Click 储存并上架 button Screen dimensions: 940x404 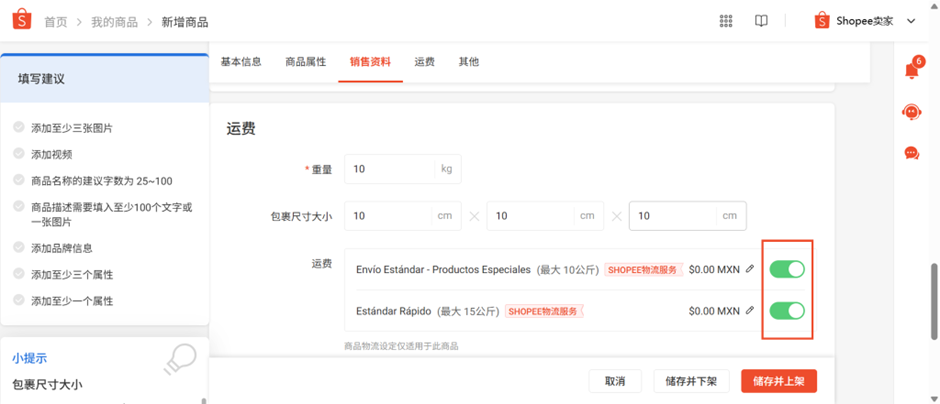click(x=779, y=381)
